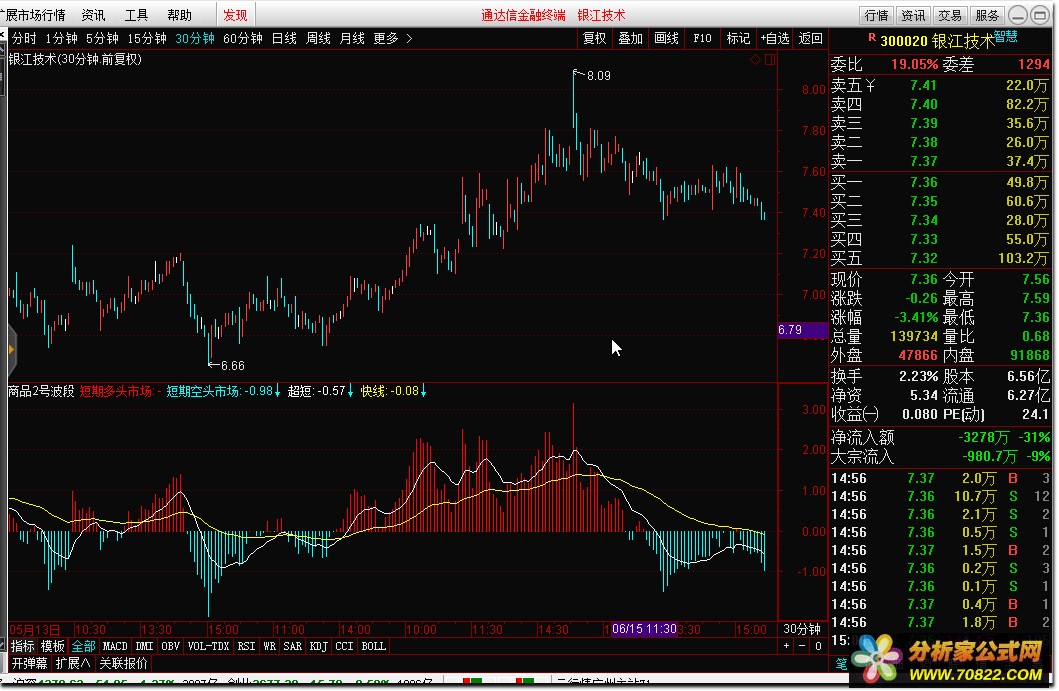Screen dimensions: 1059x691
Task: Apply the RSI indicator
Action: point(247,646)
